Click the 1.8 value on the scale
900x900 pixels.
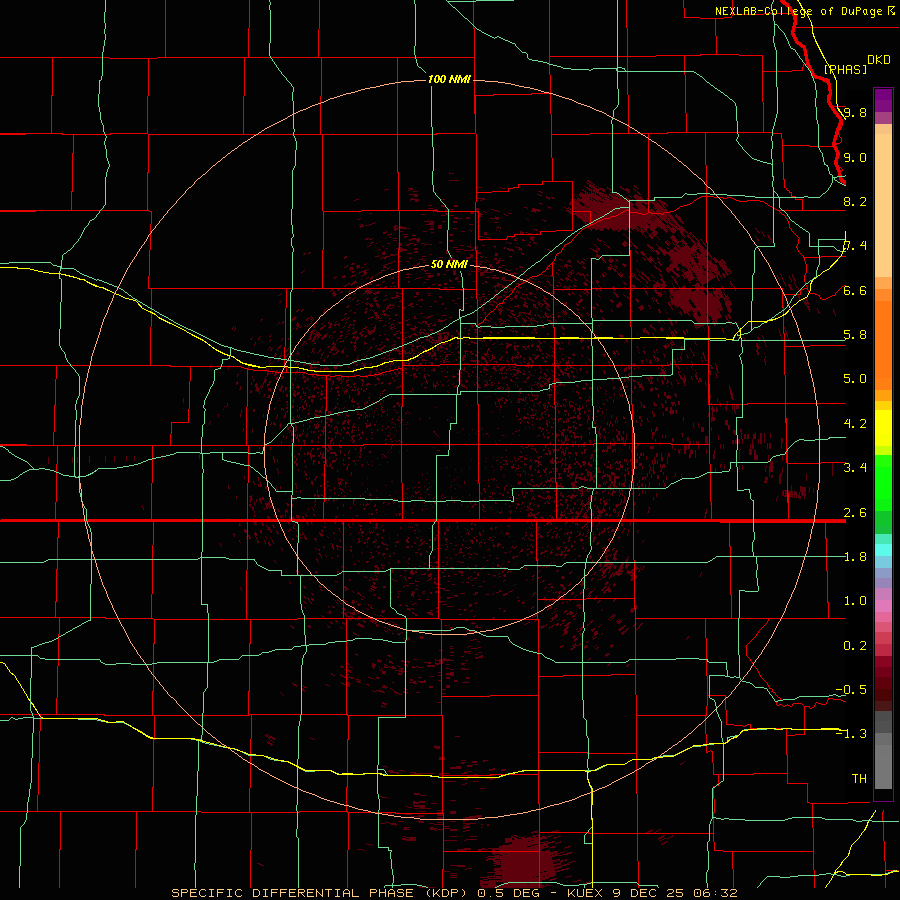tap(855, 556)
